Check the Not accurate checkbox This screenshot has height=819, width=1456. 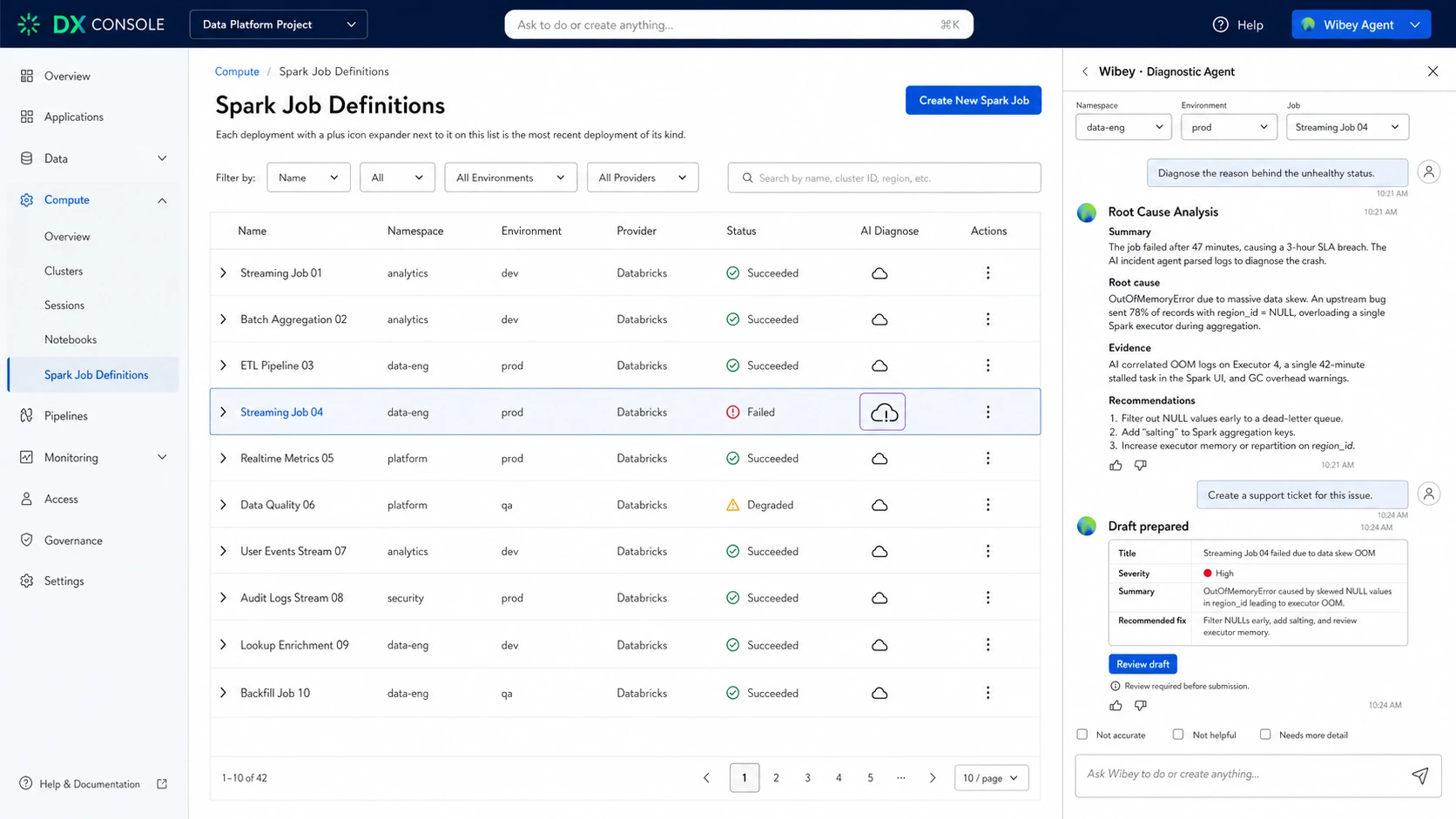pos(1082,735)
